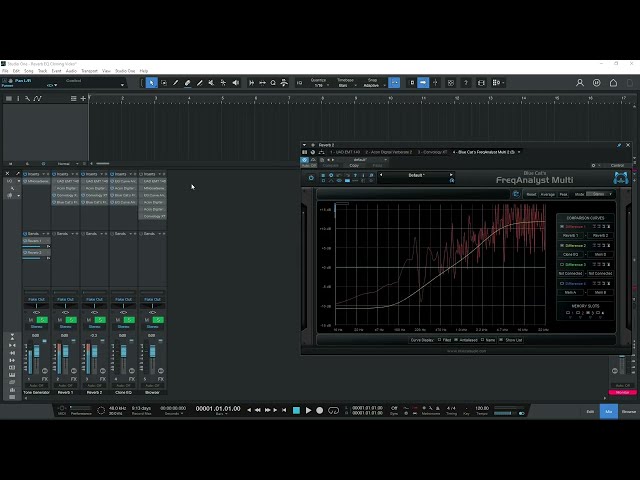Select the Listen speaker tool
The width and height of the screenshot is (640, 480).
click(236, 83)
